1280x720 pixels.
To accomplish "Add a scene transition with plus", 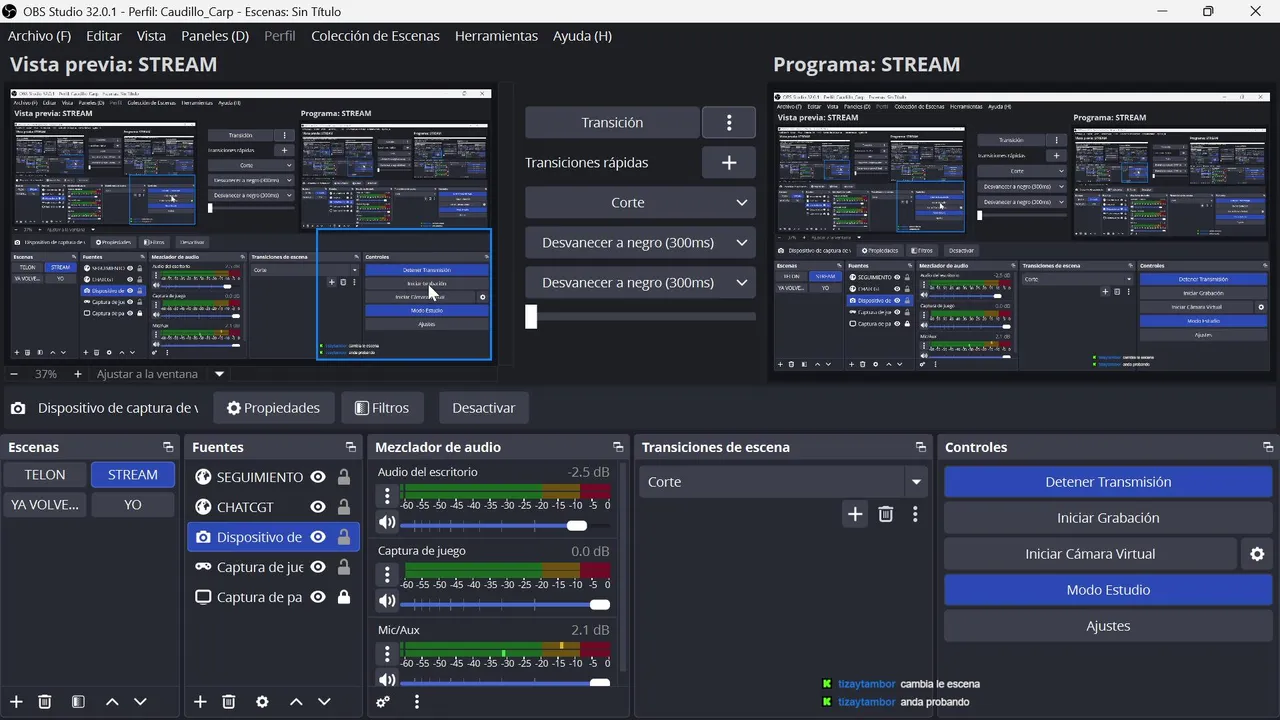I will click(855, 514).
